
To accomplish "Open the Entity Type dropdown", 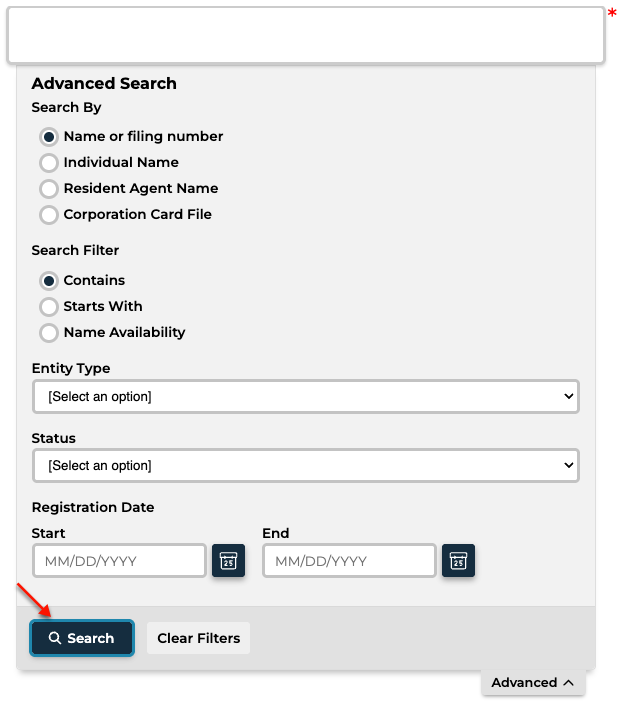I will 306,397.
